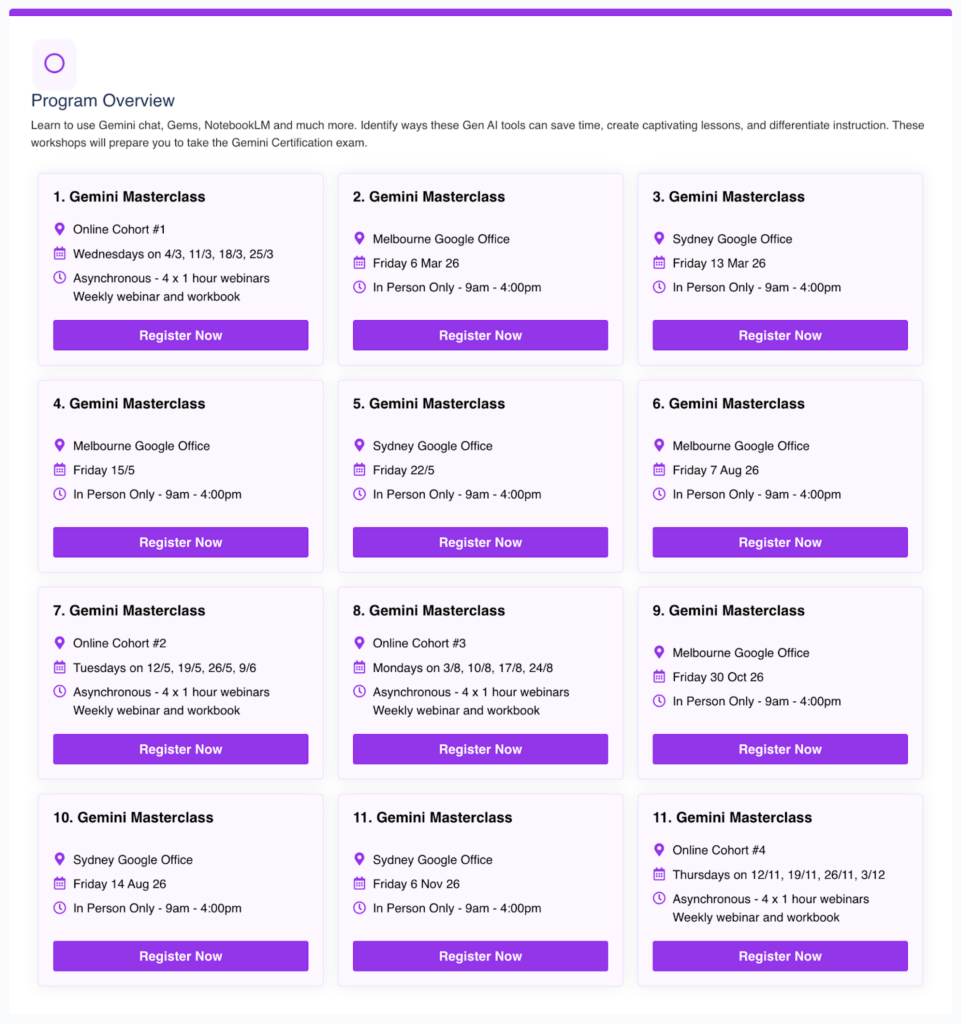Click location pin for card 4 Melbourne office
The height and width of the screenshot is (1024, 961).
(59, 446)
